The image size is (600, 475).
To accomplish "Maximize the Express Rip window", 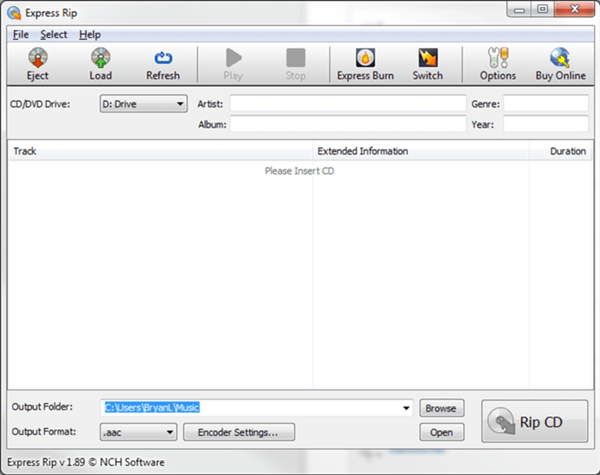I will (543, 9).
